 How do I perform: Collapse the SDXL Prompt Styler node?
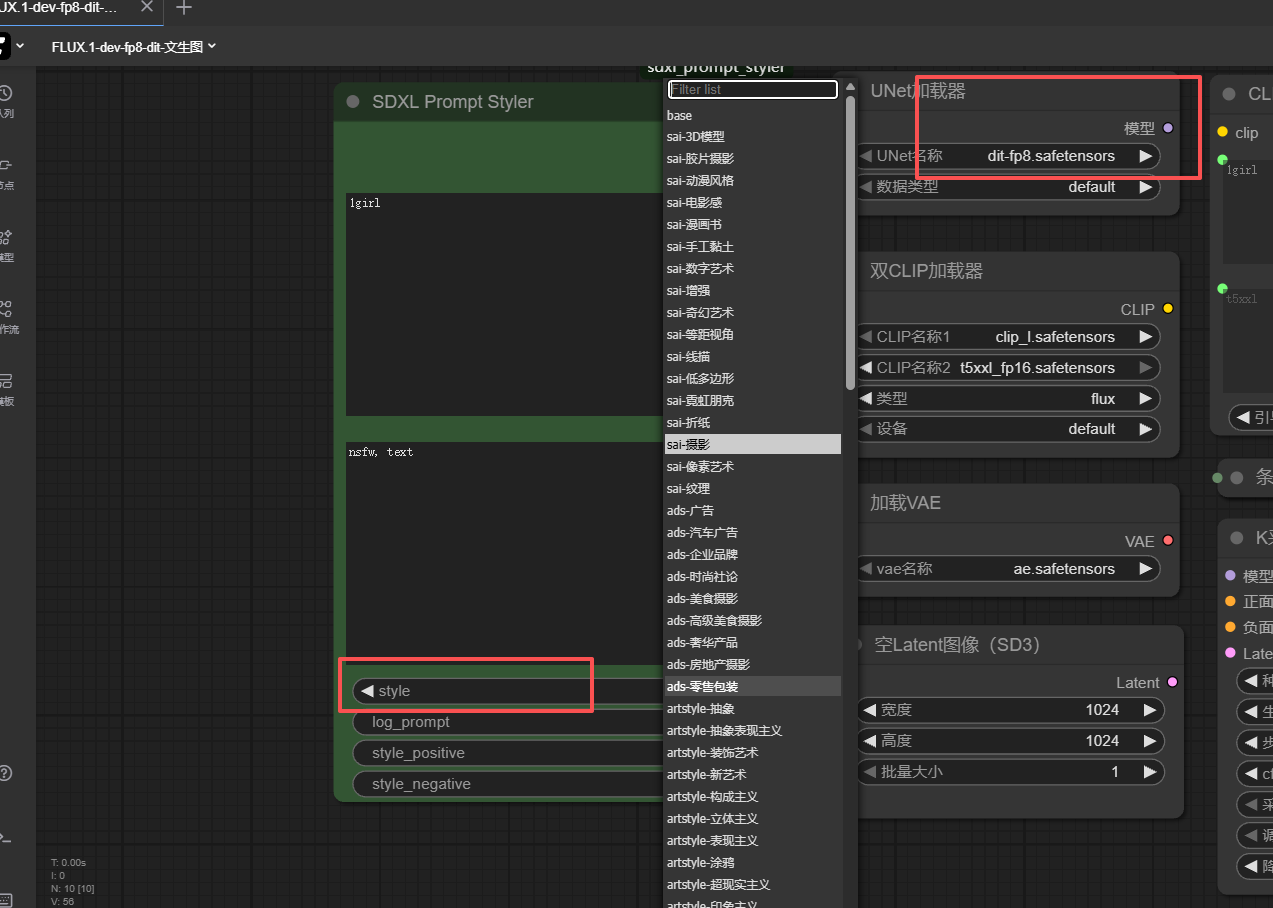click(x=353, y=102)
